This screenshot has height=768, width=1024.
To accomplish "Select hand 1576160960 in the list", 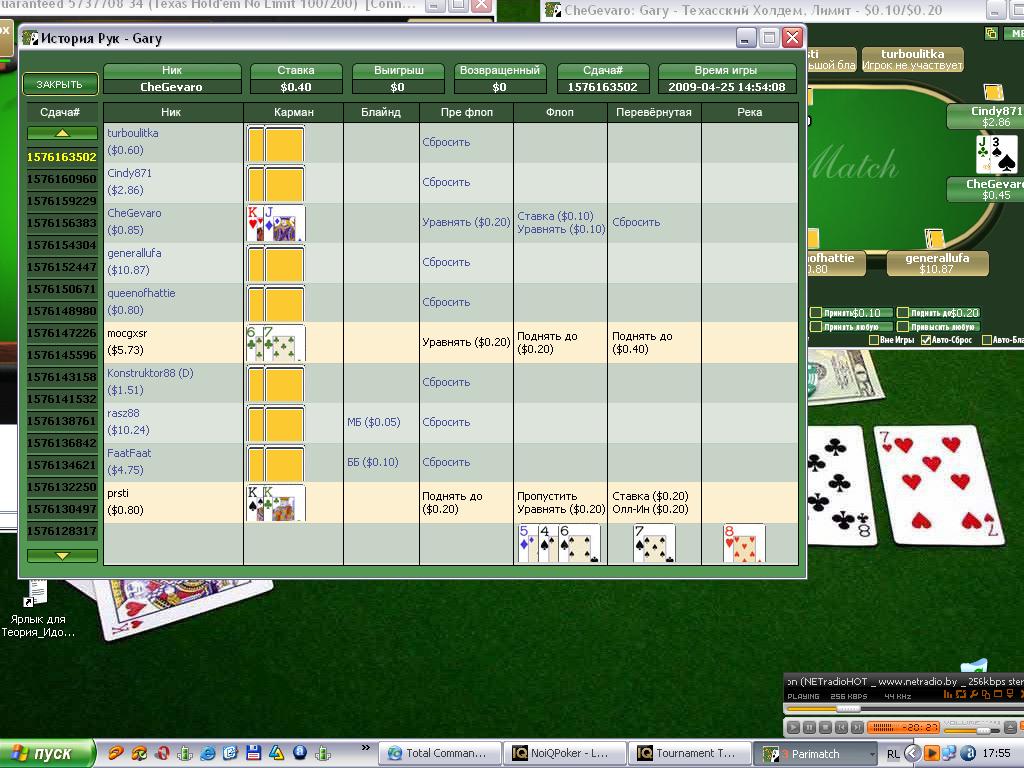I will [62, 179].
